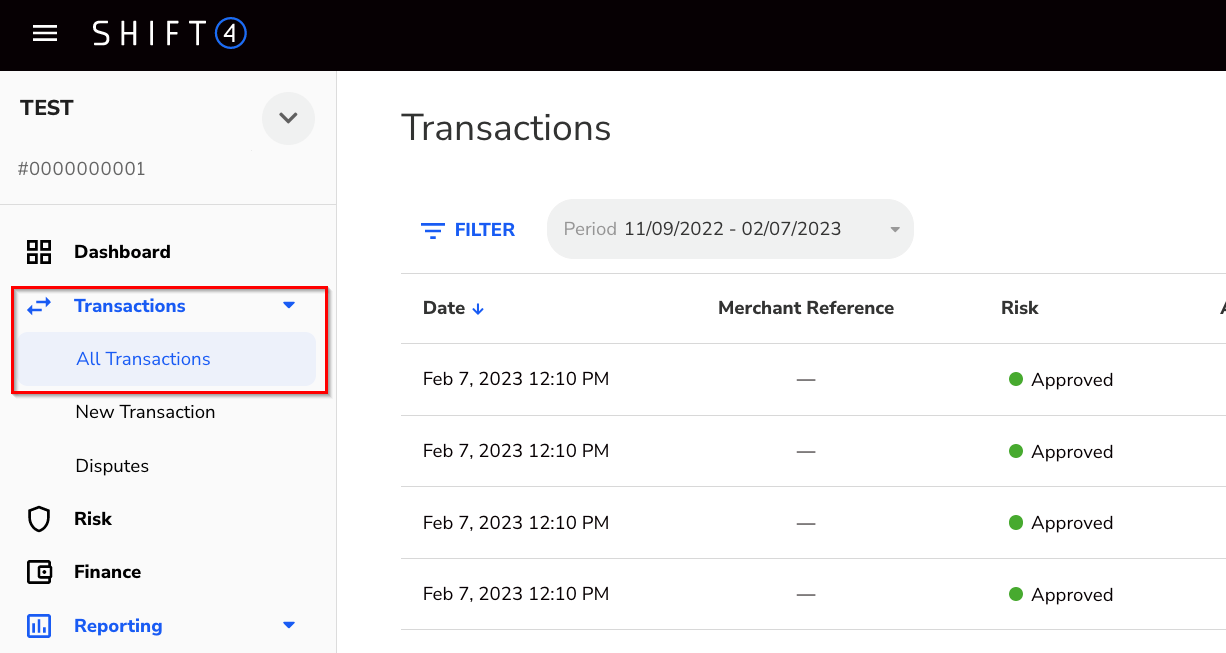Select the Dashboard grid icon
1226x653 pixels.
[x=39, y=252]
